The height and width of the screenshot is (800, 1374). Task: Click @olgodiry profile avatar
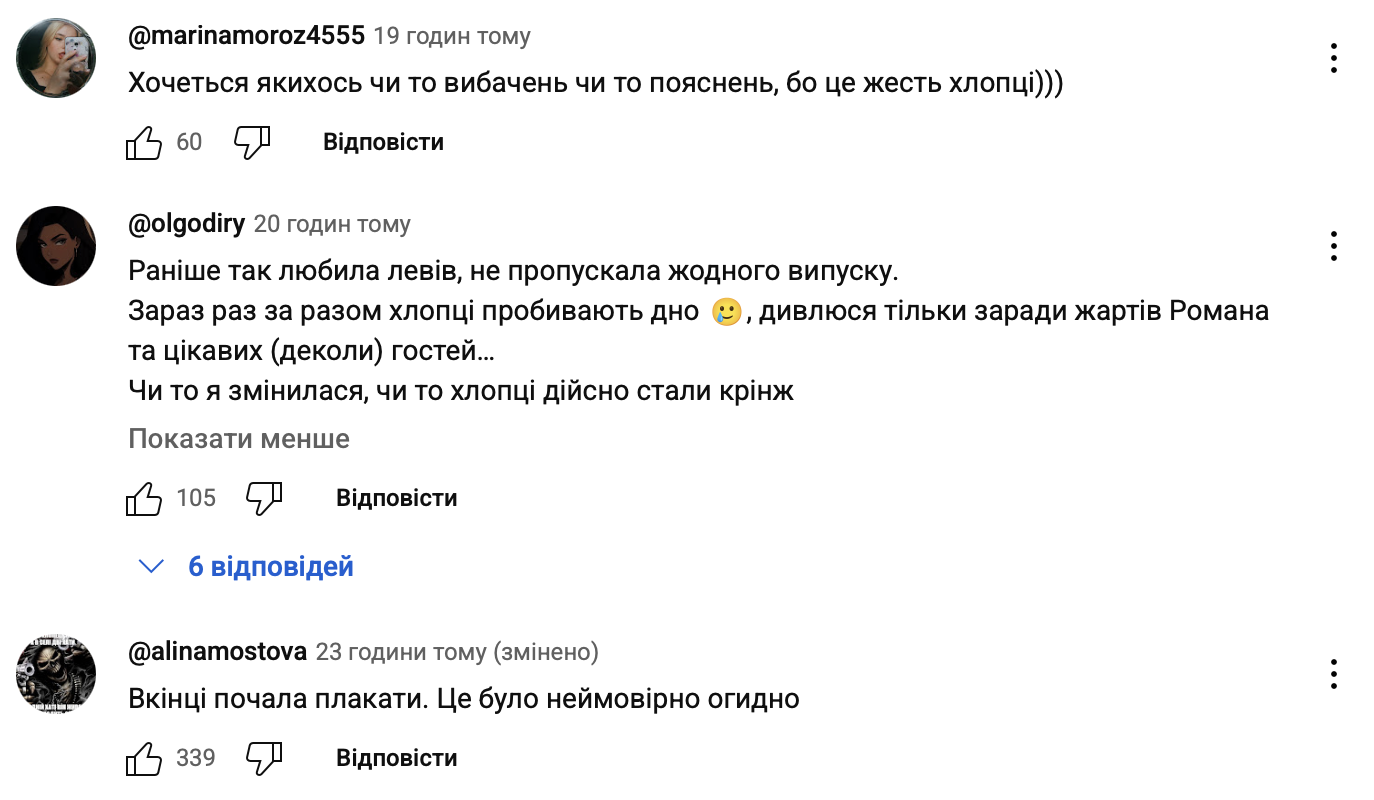[56, 246]
